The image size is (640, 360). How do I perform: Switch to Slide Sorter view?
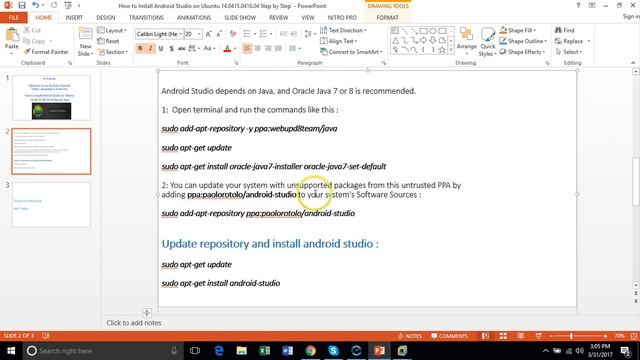(503, 336)
